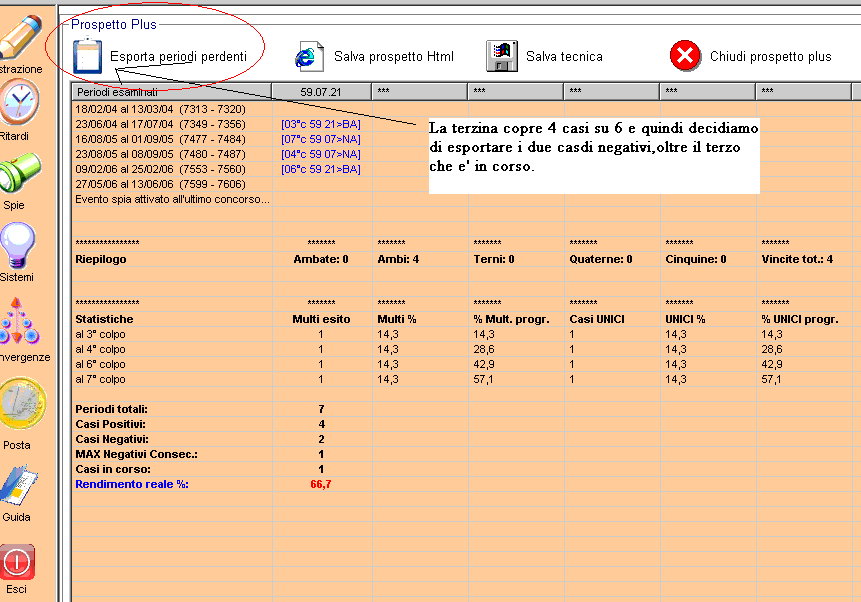The image size is (861, 602).
Task: Click the 'UNICI %' statistics heading
Action: pos(685,319)
